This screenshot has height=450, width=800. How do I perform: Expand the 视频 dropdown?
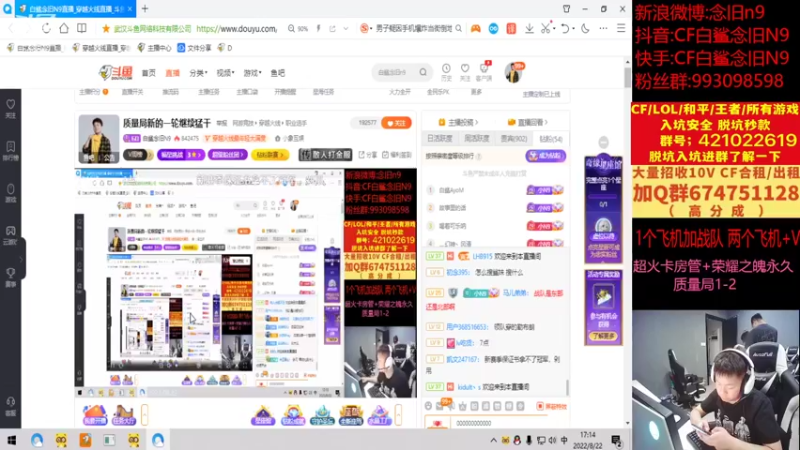(x=225, y=73)
